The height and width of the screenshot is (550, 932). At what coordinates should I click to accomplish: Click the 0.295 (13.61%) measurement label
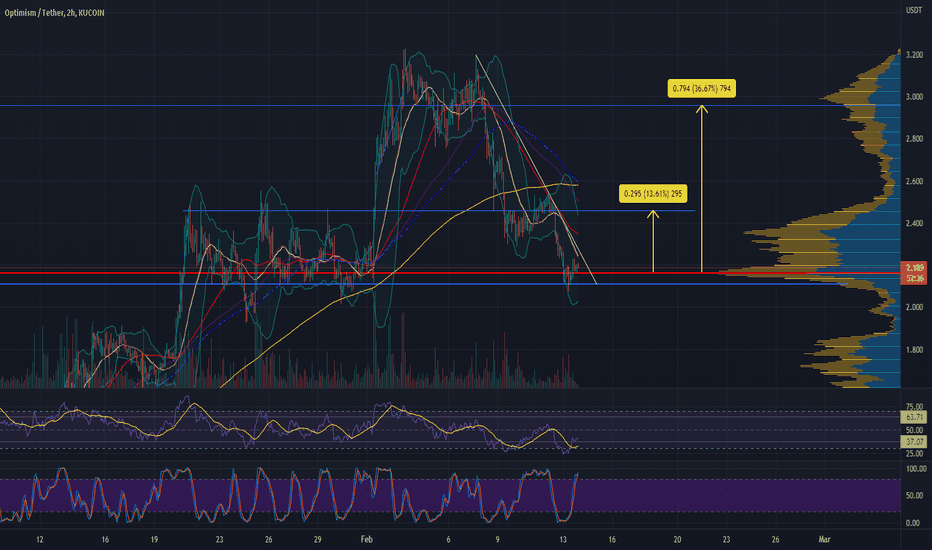[653, 194]
